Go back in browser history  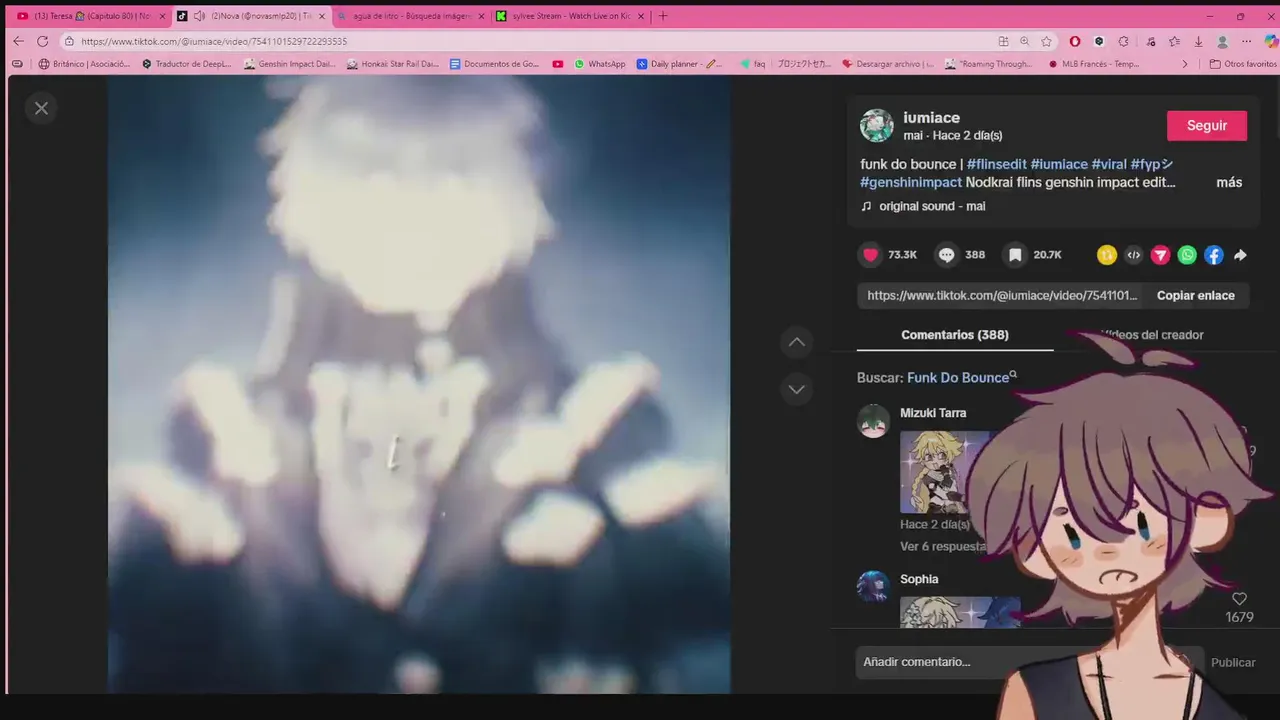[x=17, y=41]
